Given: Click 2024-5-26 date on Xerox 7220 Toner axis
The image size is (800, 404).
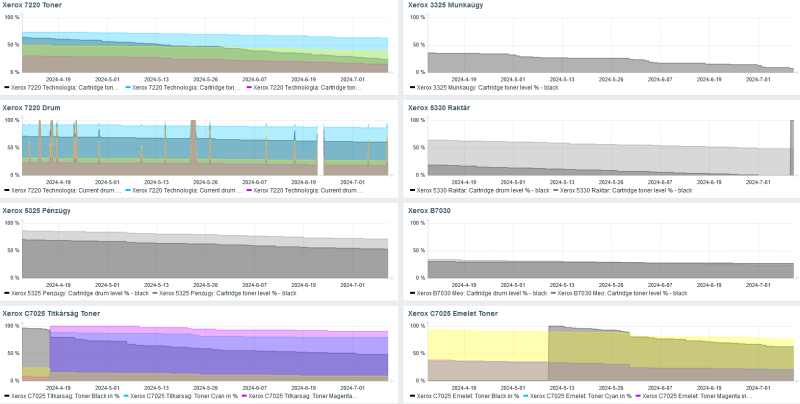Looking at the screenshot, I should coord(206,80).
